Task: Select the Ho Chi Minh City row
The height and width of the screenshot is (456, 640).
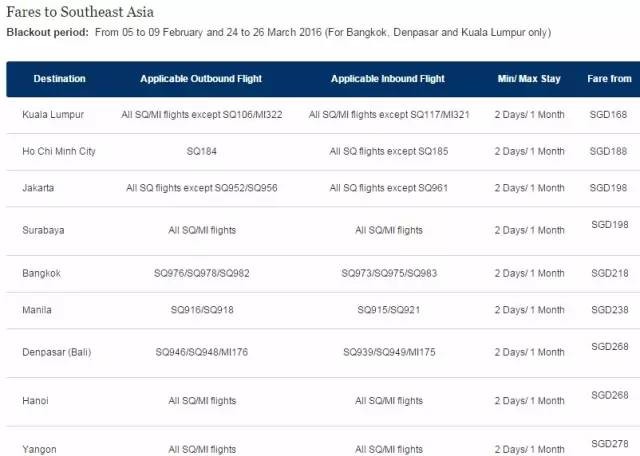Action: point(59,152)
